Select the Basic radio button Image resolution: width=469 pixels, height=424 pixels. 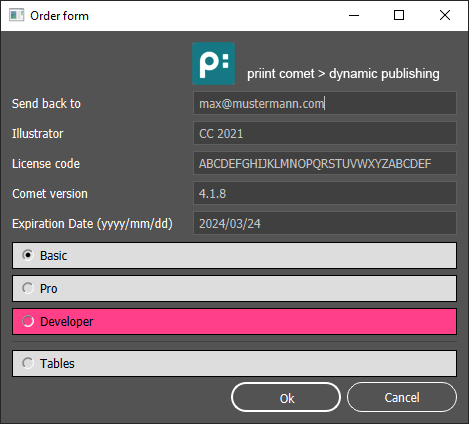coord(28,255)
